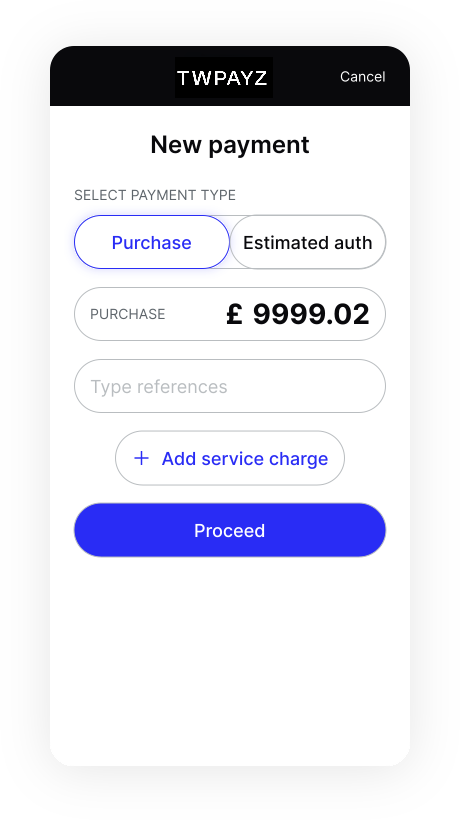The image size is (460, 820).
Task: Add a service charge
Action: point(230,458)
